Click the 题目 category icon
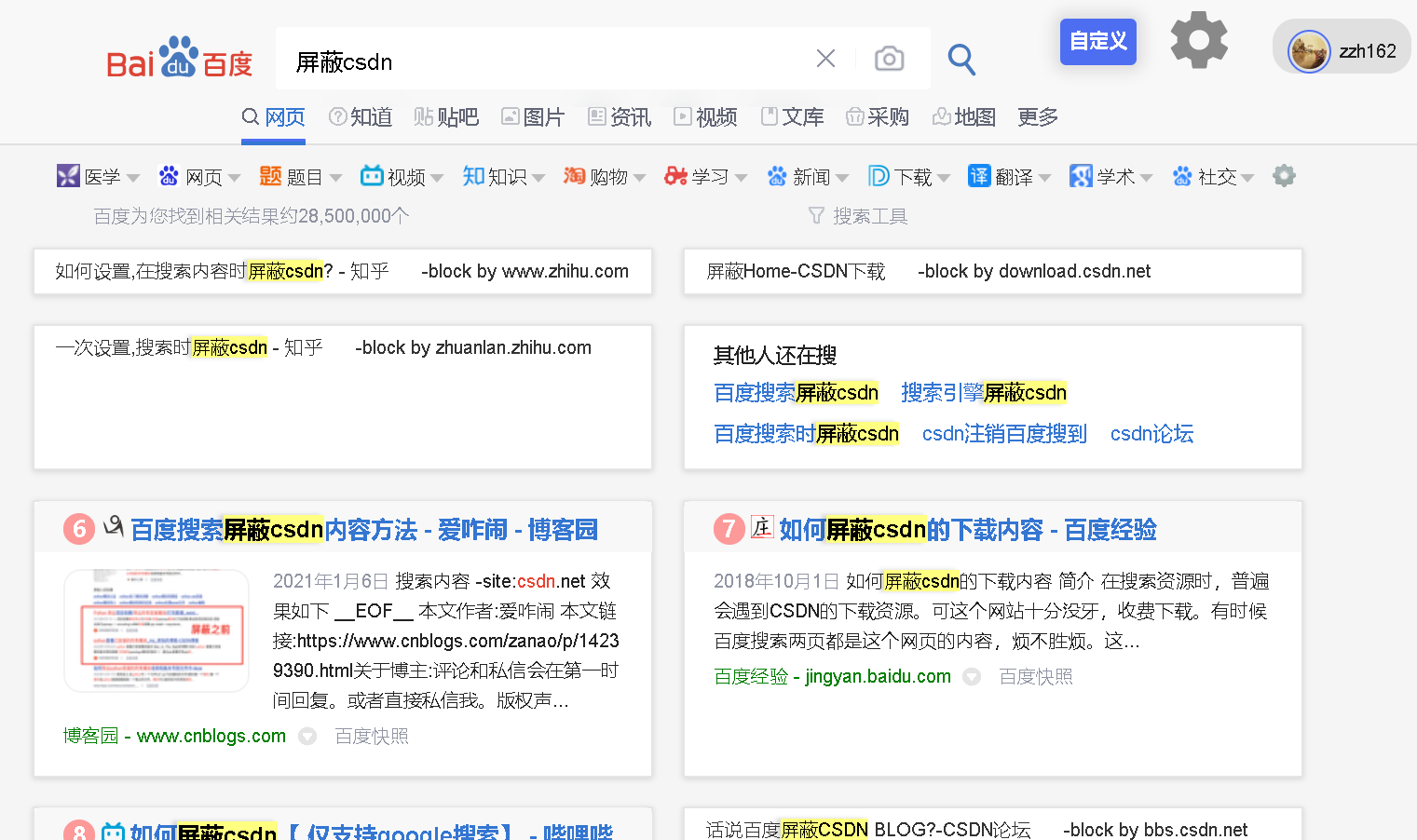The image size is (1417, 840). click(270, 176)
